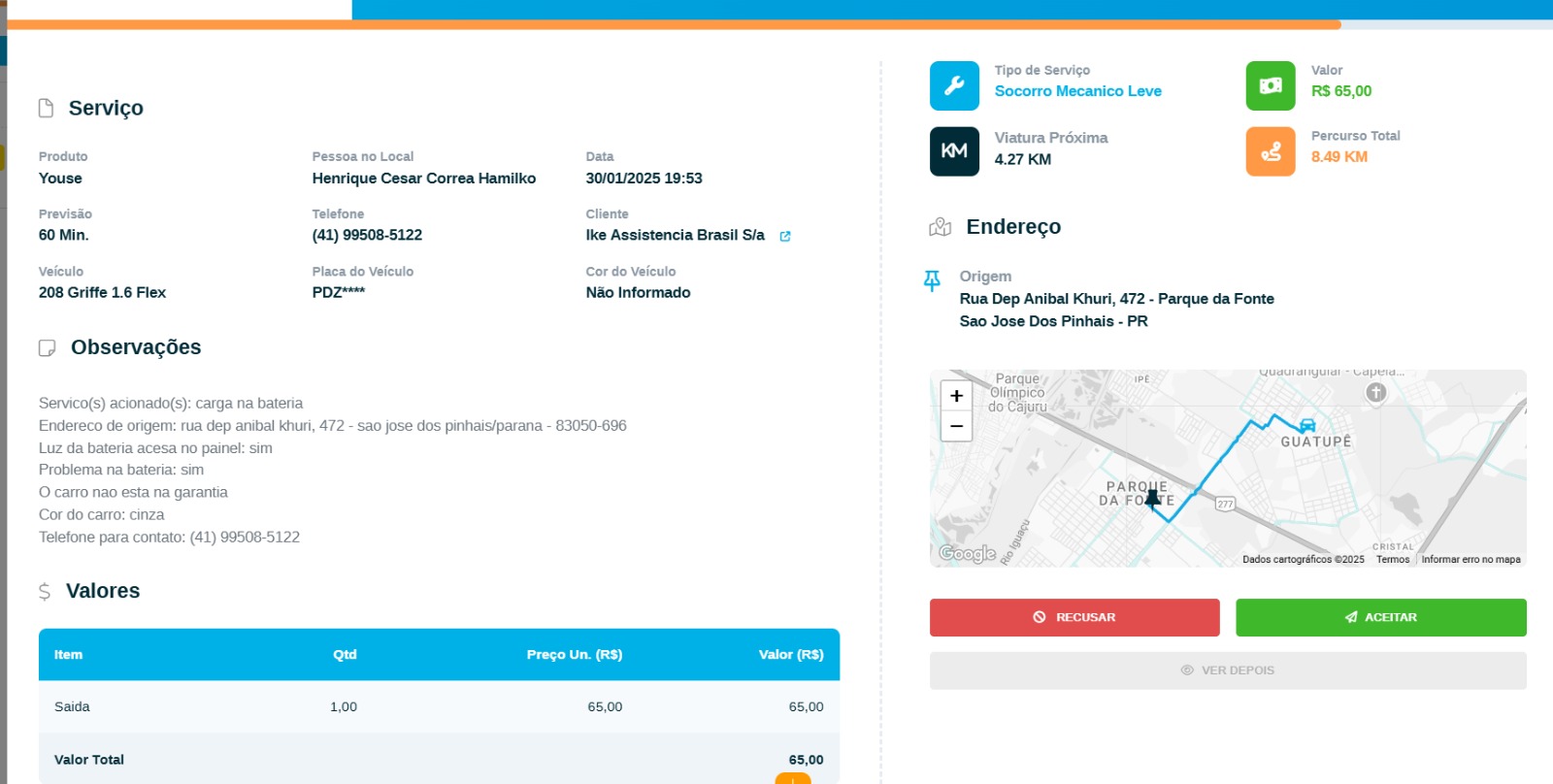Screen dimensions: 1553x784
Task: Click the Valor Total row label
Action: click(89, 760)
